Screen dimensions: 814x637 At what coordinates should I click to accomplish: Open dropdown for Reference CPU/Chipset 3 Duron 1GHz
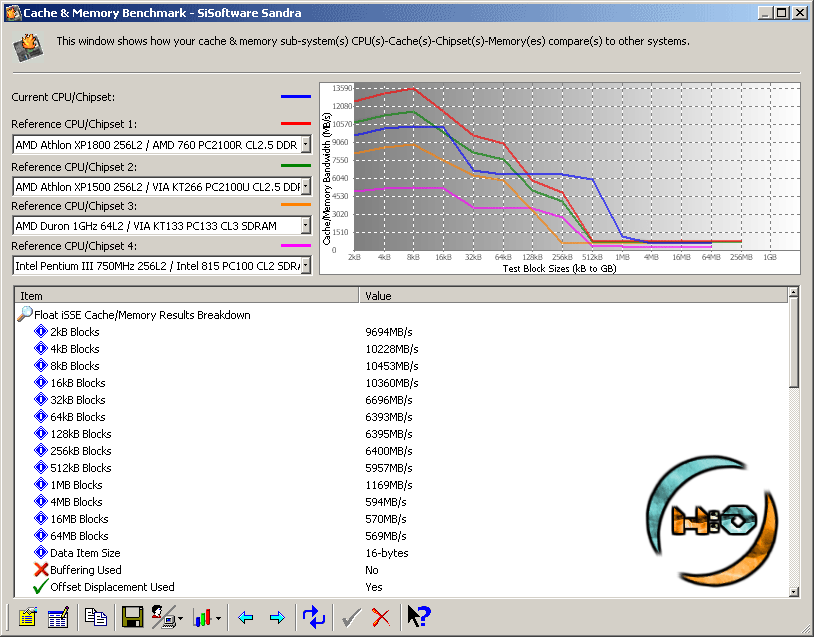tap(306, 225)
